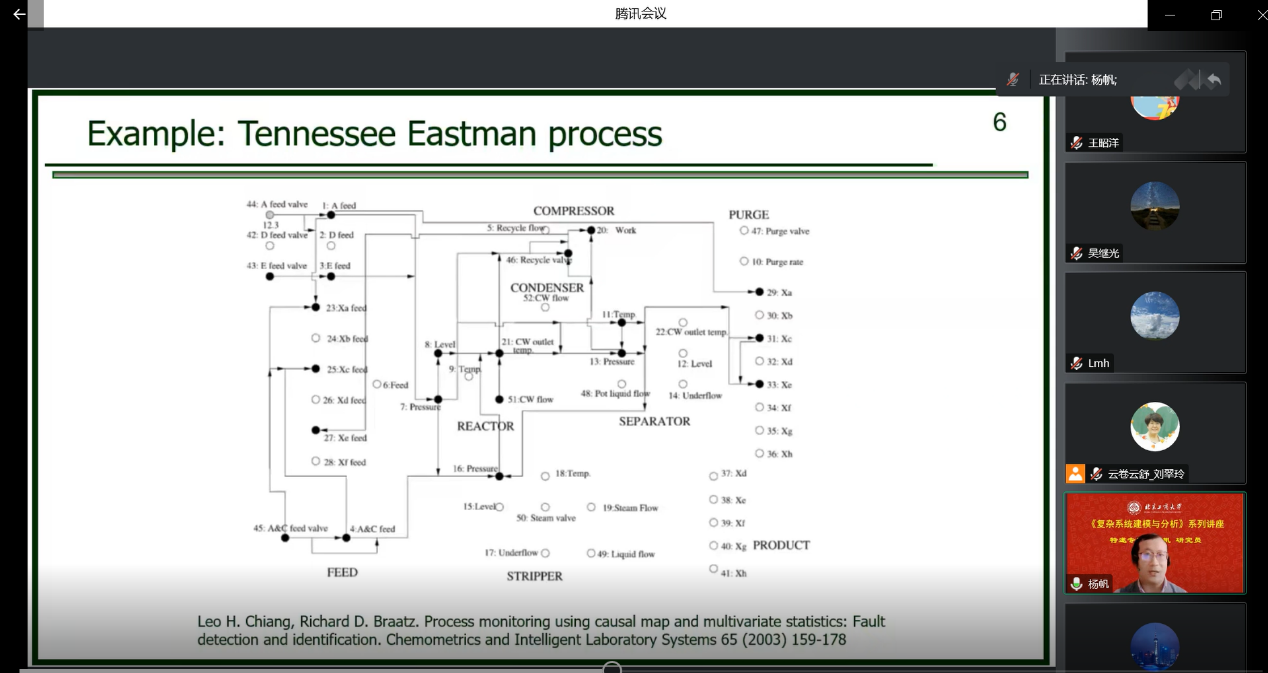This screenshot has height=673, width=1268.
Task: Select the 云卷云舒_刘翠玲 participant avatar
Action: [1155, 427]
